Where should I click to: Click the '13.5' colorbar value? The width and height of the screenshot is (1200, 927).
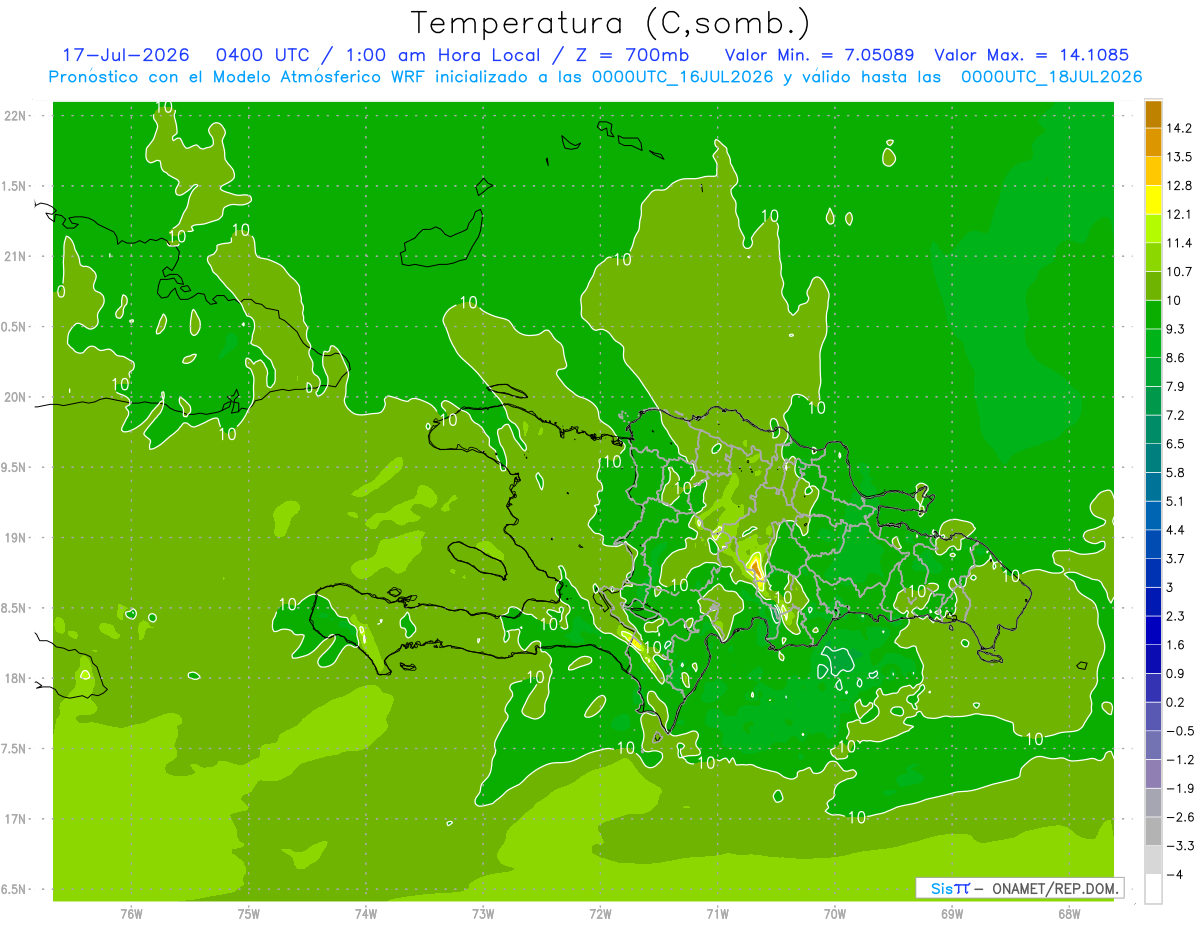pyautogui.click(x=1180, y=157)
